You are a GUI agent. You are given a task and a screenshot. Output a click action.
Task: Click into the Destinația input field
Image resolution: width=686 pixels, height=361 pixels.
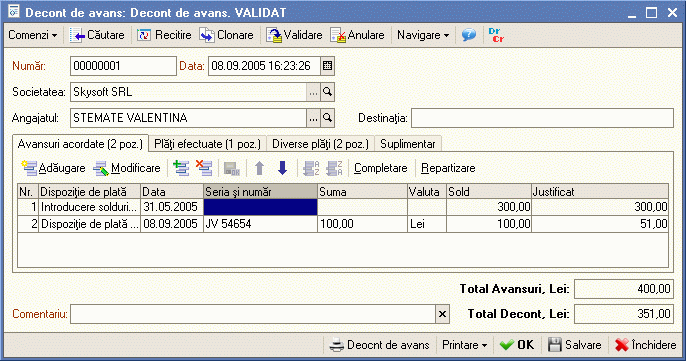tap(542, 118)
